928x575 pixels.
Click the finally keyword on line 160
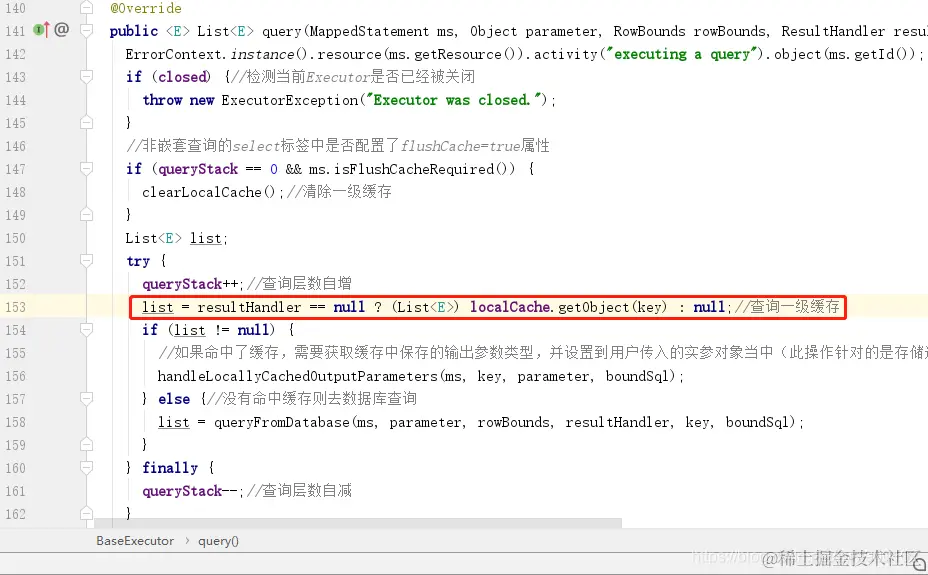[x=170, y=468]
